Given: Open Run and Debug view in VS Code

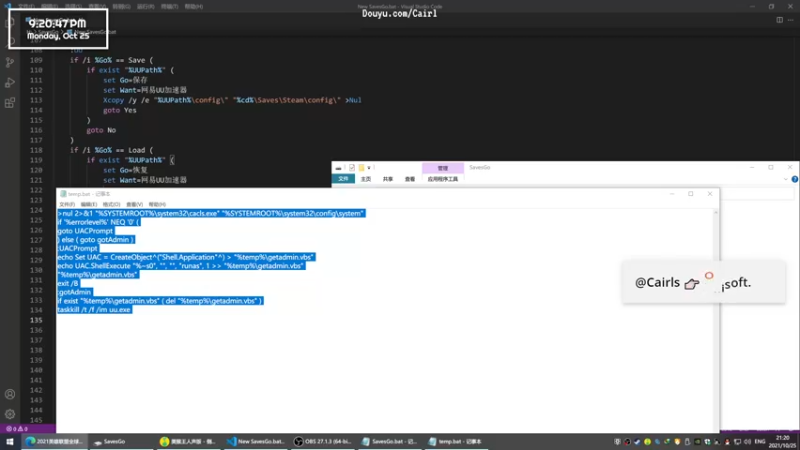Looking at the screenshot, I should [10, 83].
